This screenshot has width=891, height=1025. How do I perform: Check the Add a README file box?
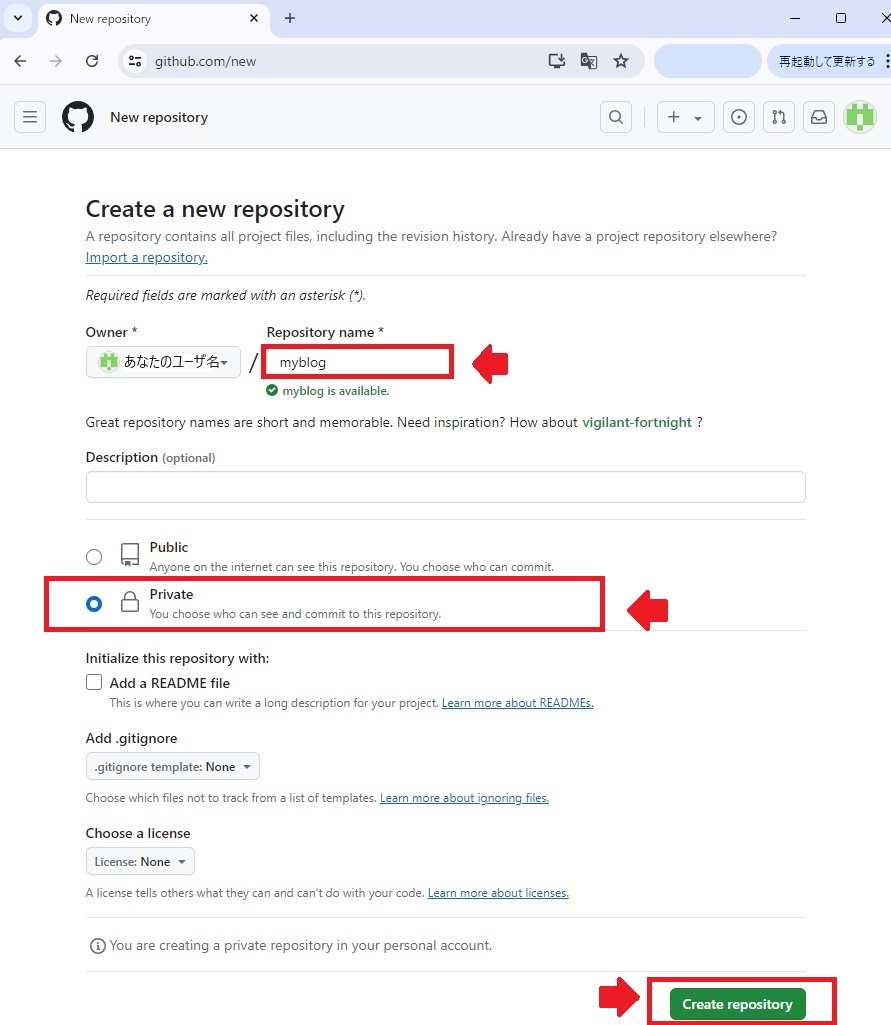pos(94,683)
